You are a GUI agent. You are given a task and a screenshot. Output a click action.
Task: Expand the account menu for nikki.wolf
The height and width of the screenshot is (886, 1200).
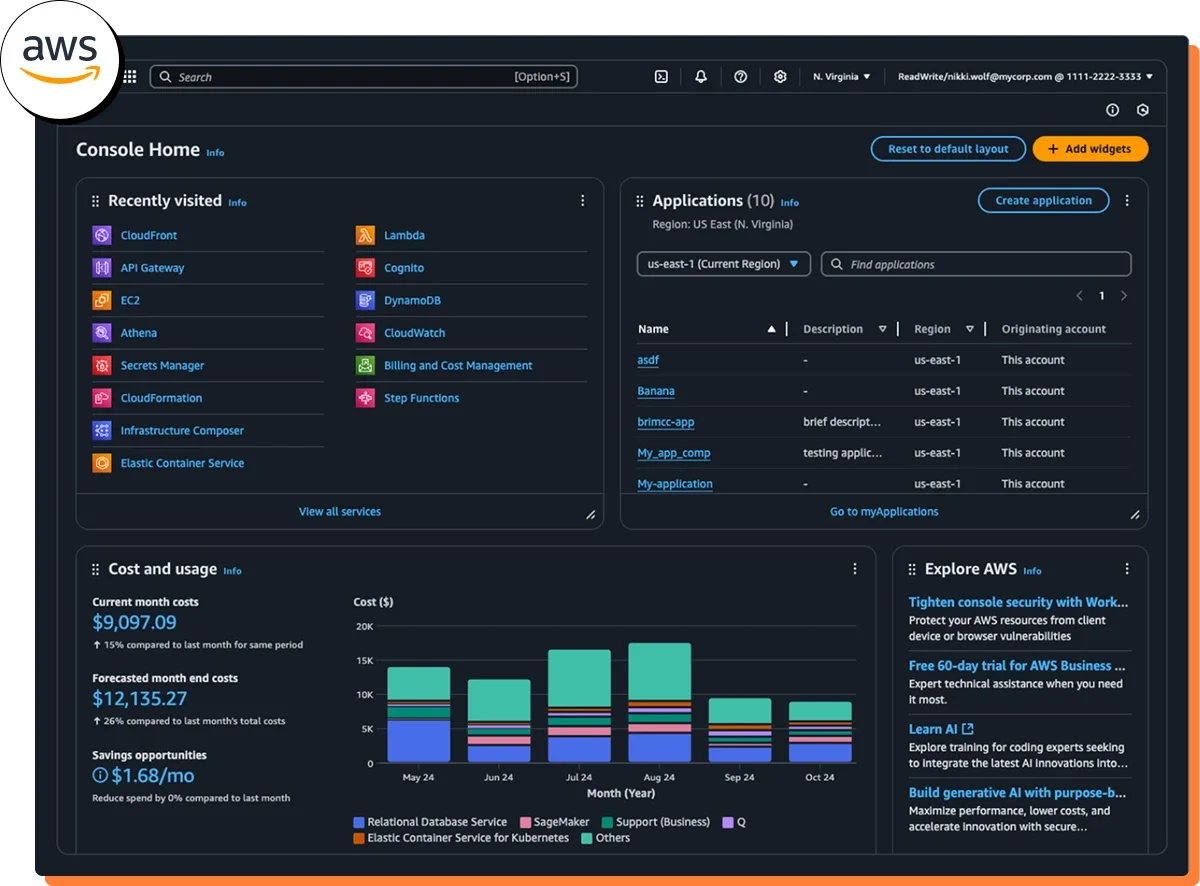point(1025,77)
